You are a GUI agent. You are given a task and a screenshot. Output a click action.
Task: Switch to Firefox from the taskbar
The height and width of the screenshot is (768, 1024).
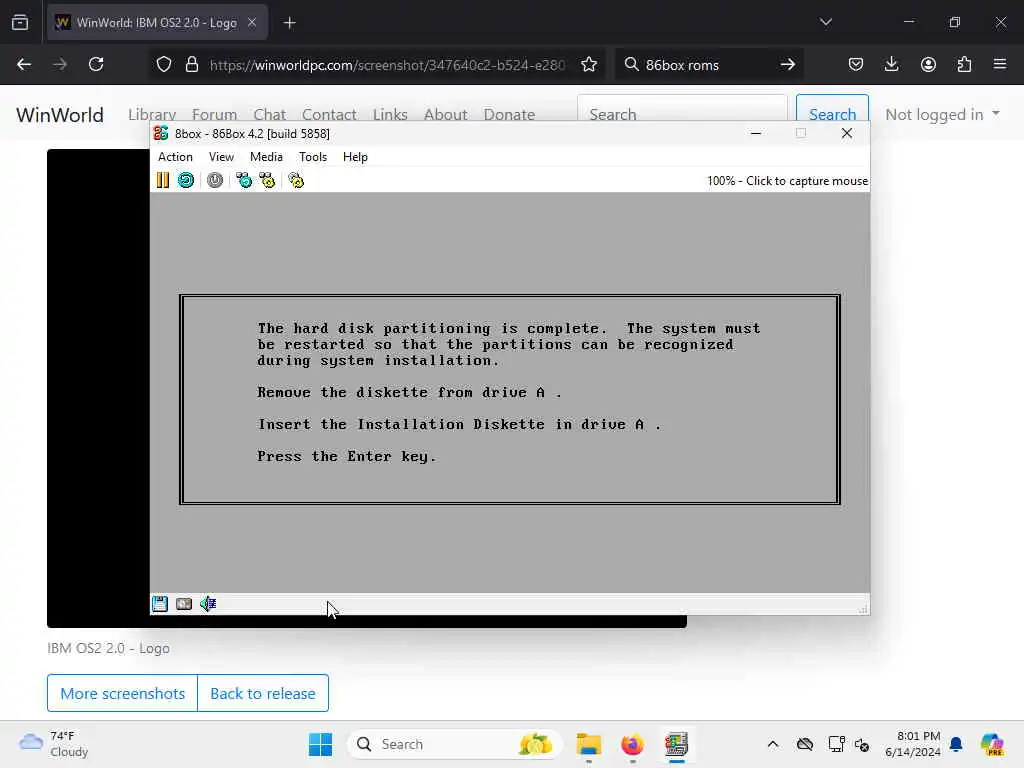point(632,744)
